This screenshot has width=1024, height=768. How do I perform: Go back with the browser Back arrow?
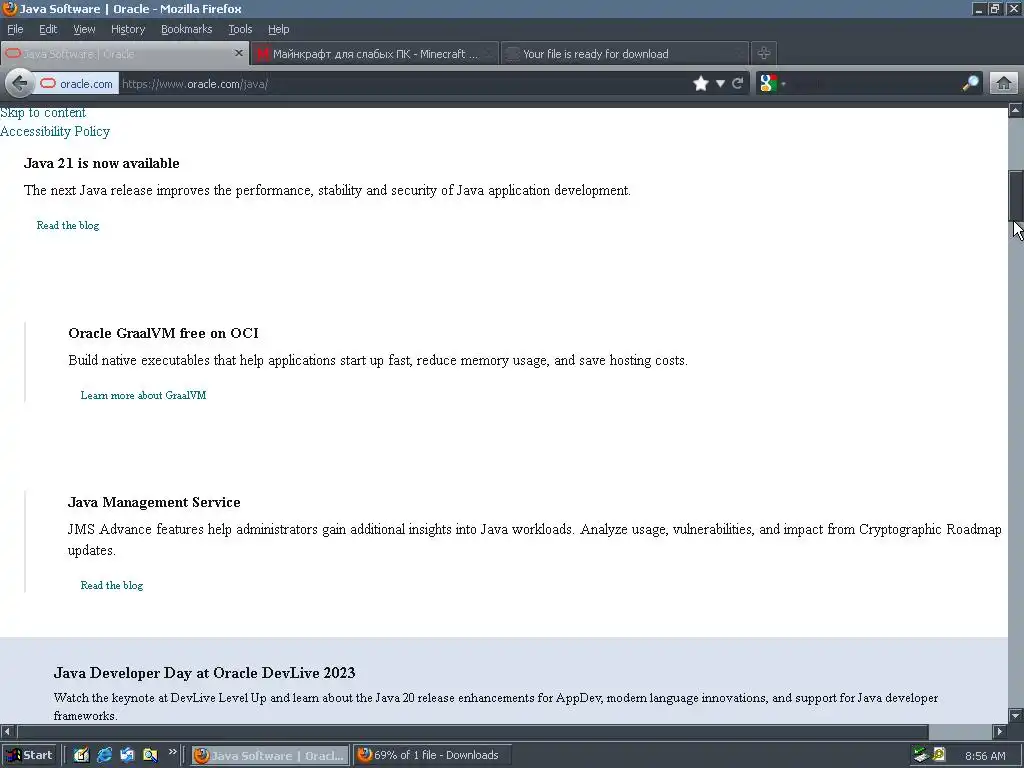click(19, 84)
